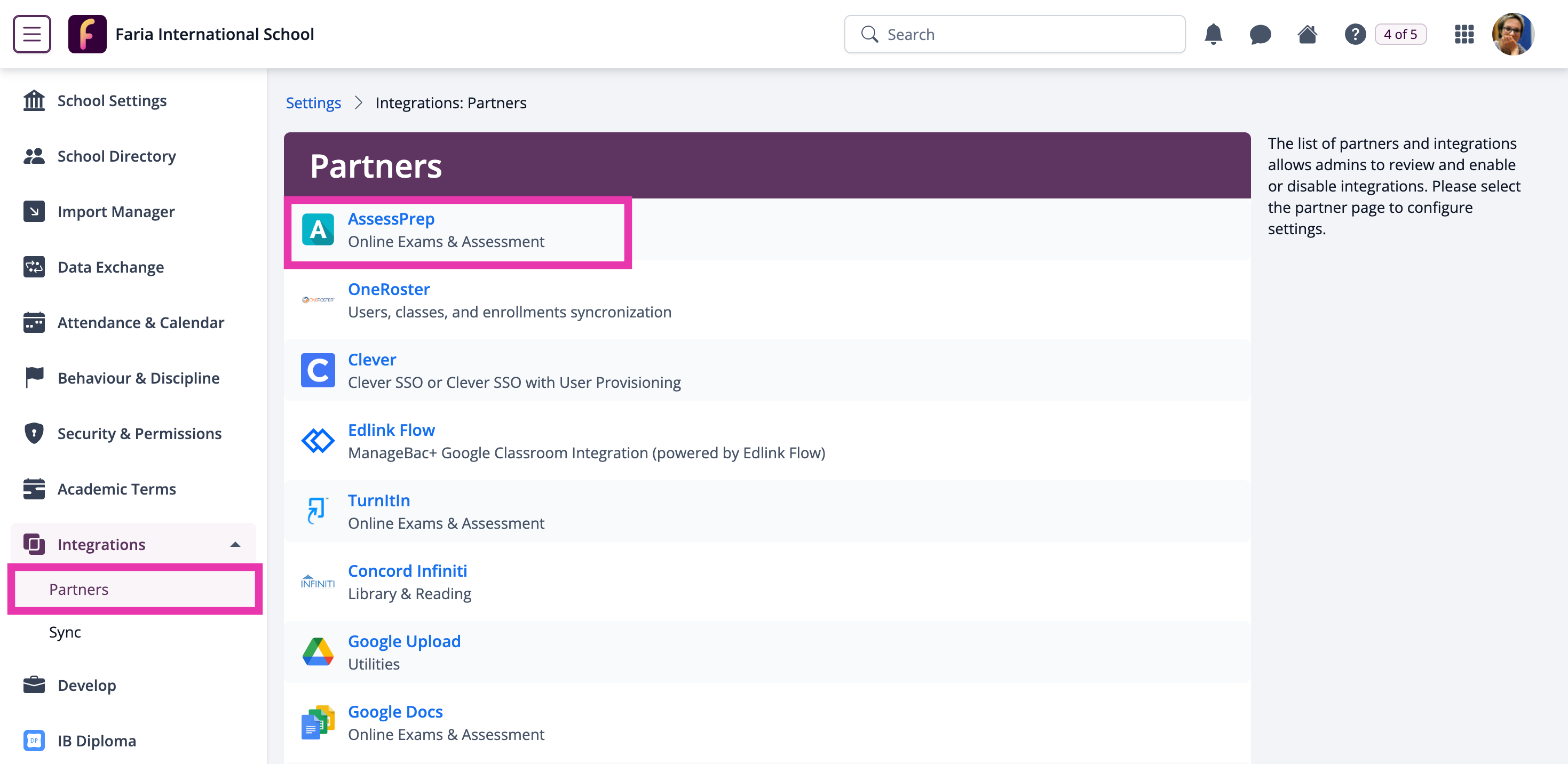
Task: Click the Academic Terms icon
Action: coord(34,489)
